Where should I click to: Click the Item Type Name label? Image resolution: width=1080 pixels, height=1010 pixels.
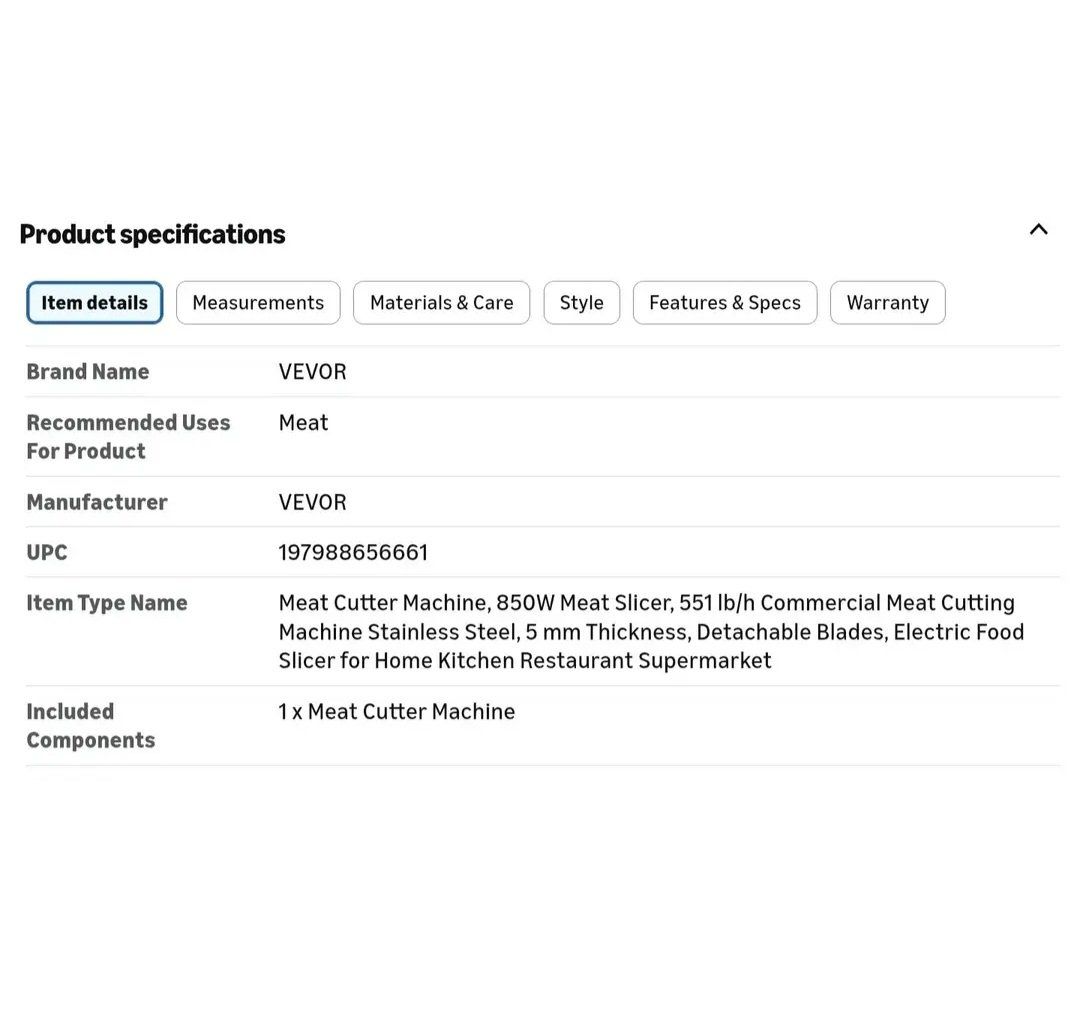point(107,603)
